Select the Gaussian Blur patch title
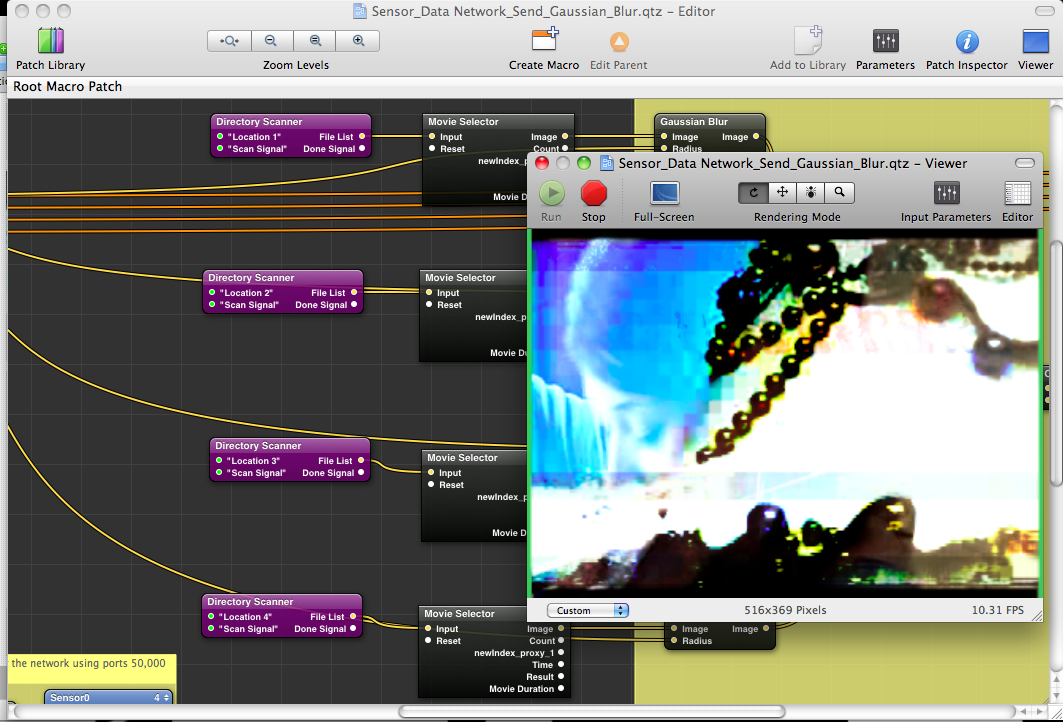This screenshot has height=722, width=1063. click(x=694, y=122)
